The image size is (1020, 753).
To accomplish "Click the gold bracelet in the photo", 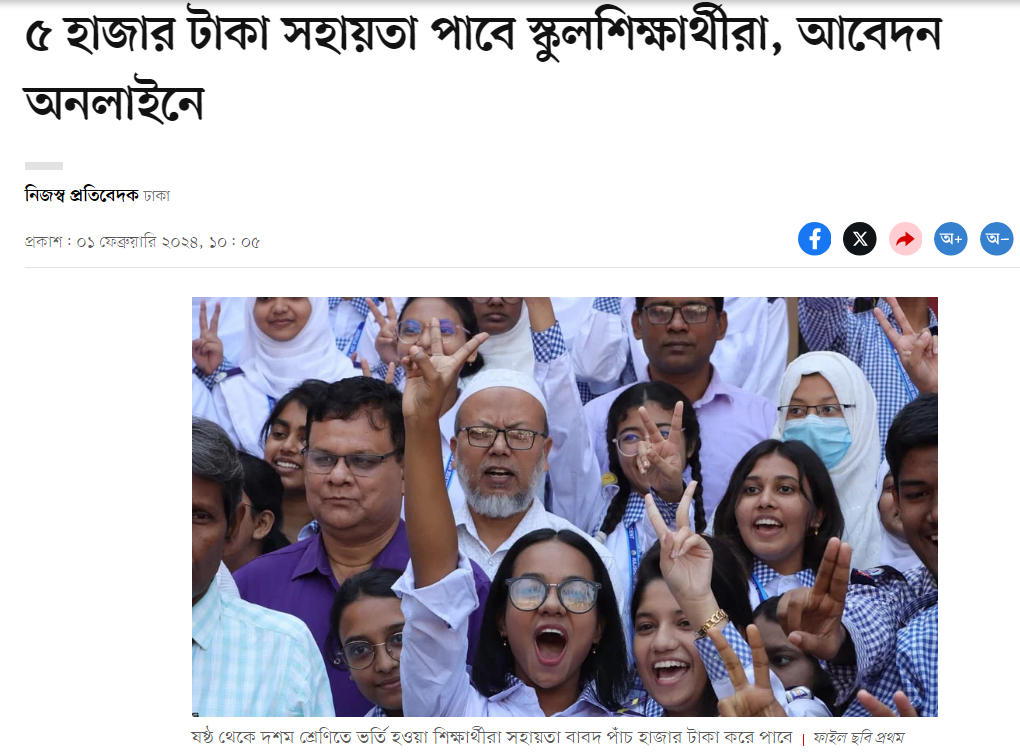I will pyautogui.click(x=712, y=622).
